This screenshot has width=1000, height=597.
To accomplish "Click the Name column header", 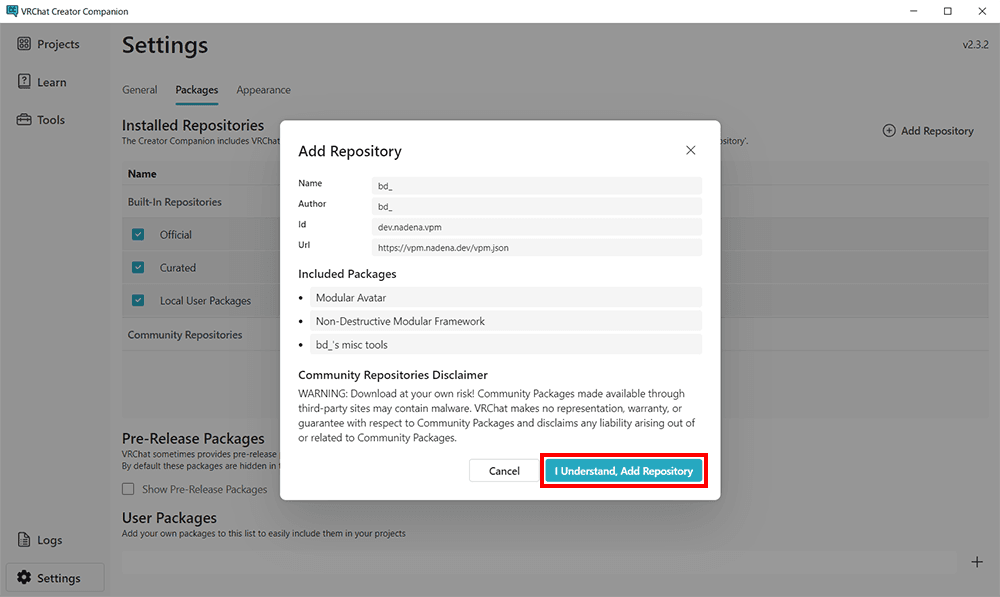I will [142, 173].
